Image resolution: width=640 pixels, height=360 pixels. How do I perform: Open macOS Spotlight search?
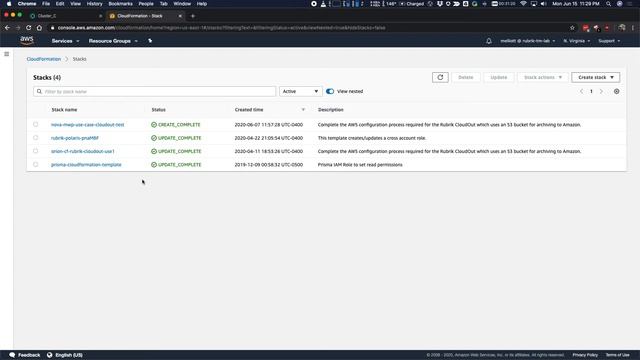pos(608,4)
